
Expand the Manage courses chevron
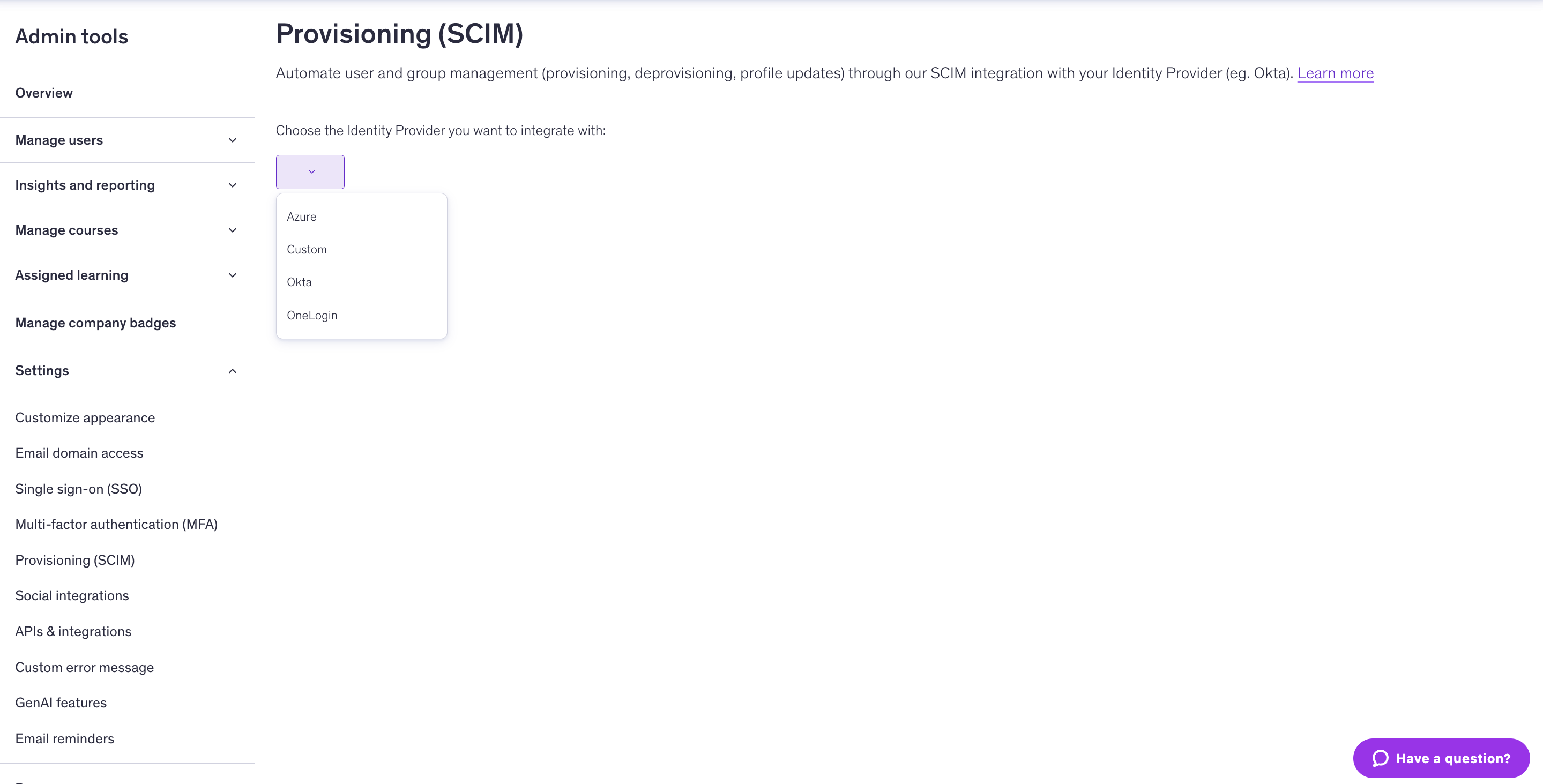pos(233,230)
